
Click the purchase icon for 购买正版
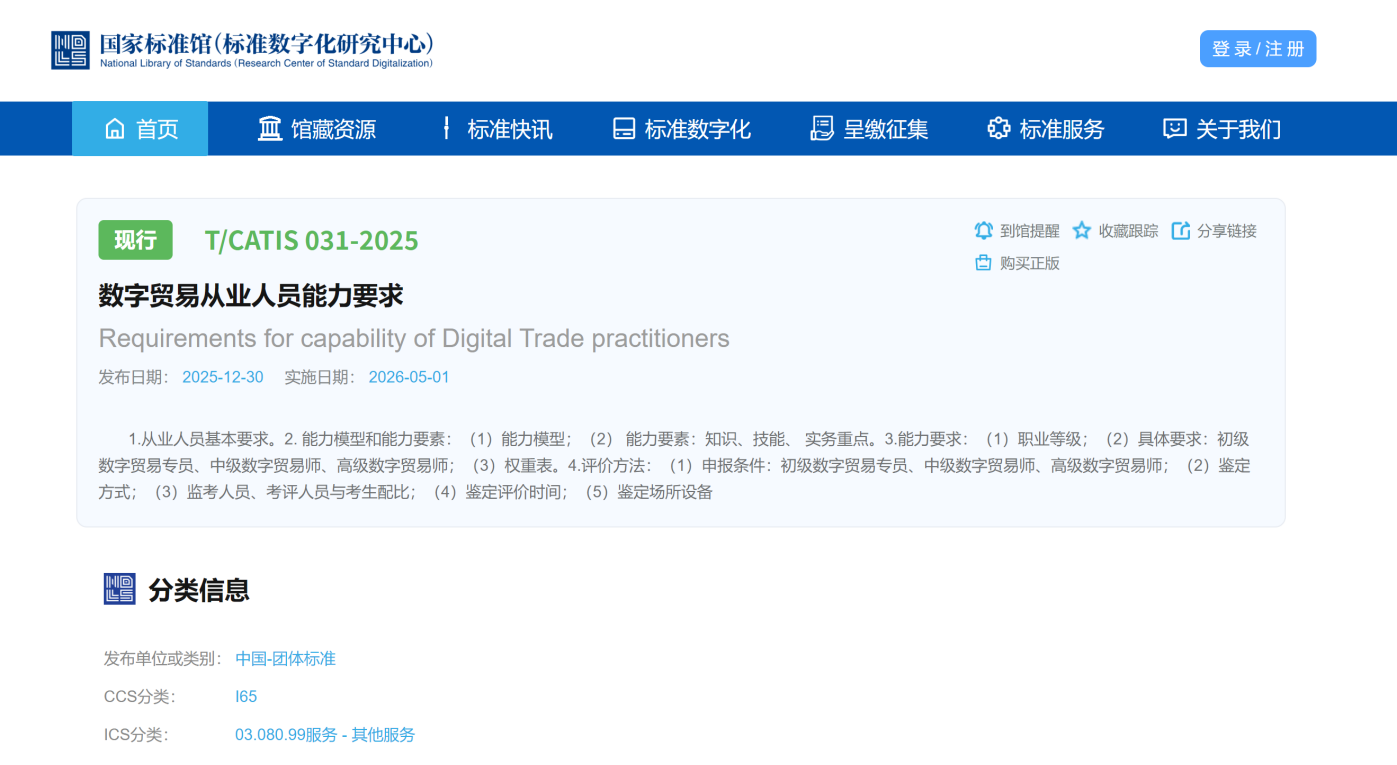[x=983, y=263]
